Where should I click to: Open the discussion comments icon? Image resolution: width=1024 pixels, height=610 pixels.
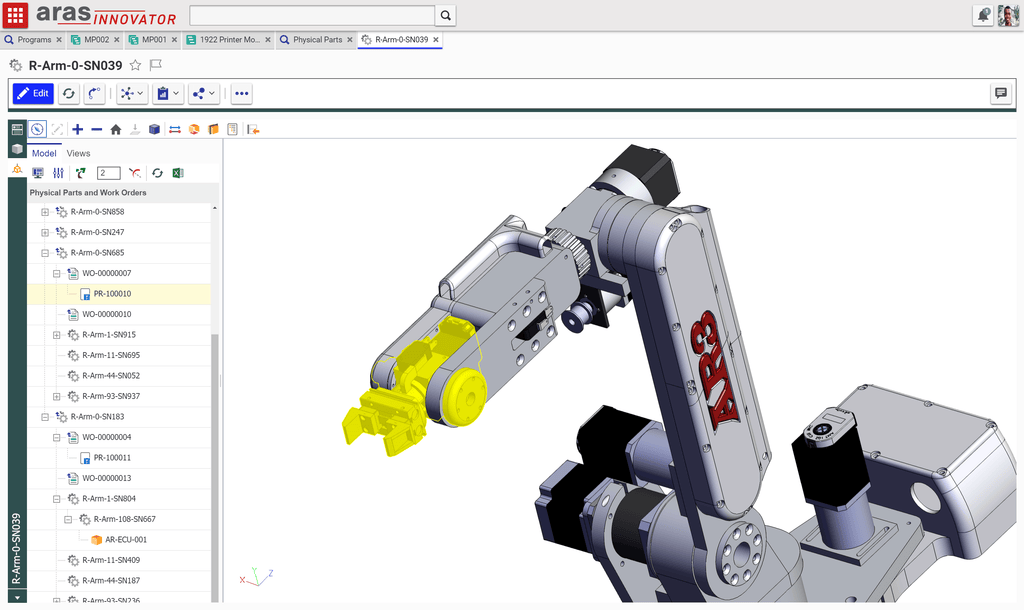pyautogui.click(x=1000, y=93)
